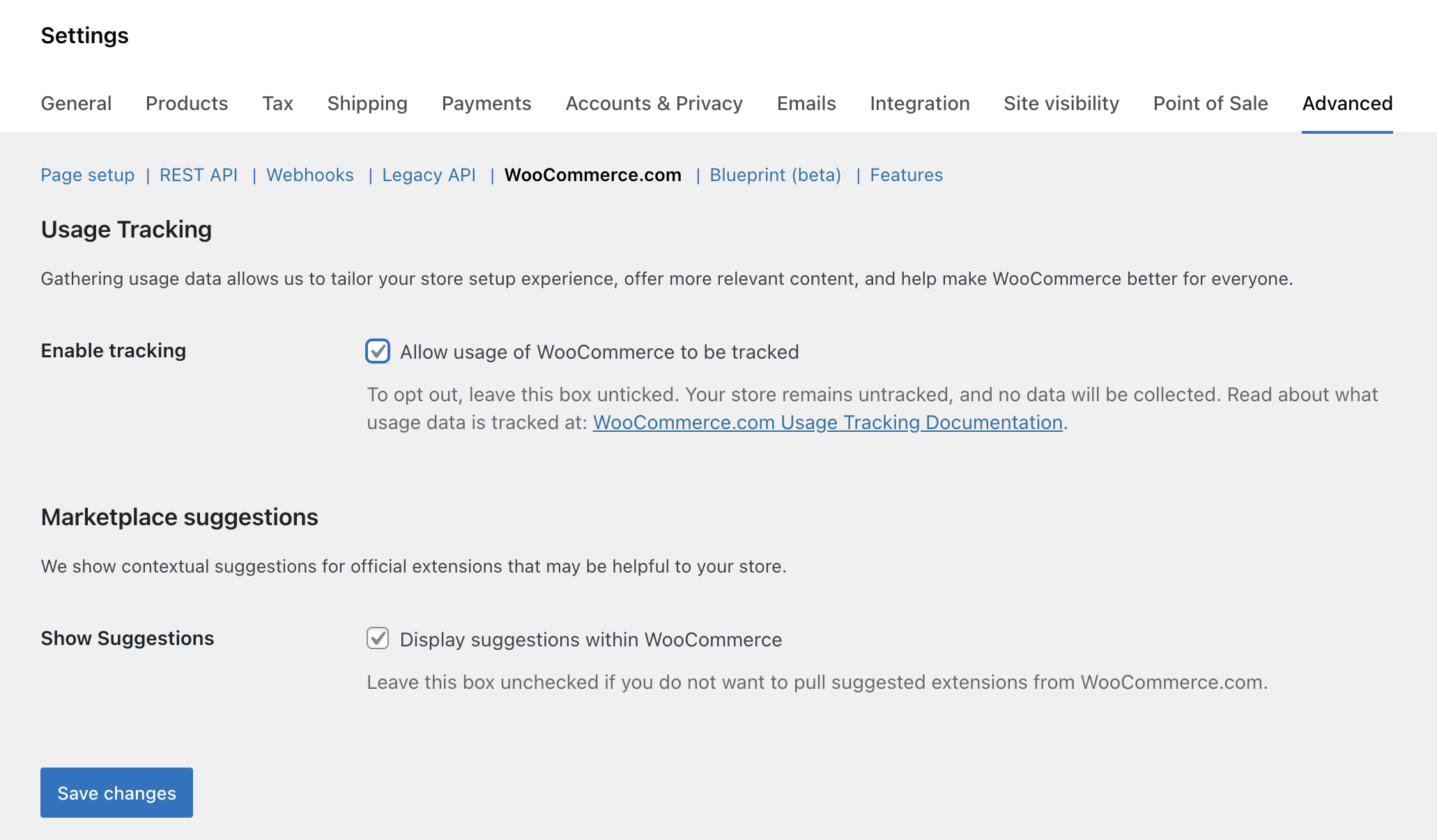This screenshot has width=1437, height=840.
Task: Open the General settings tab
Action: (76, 103)
